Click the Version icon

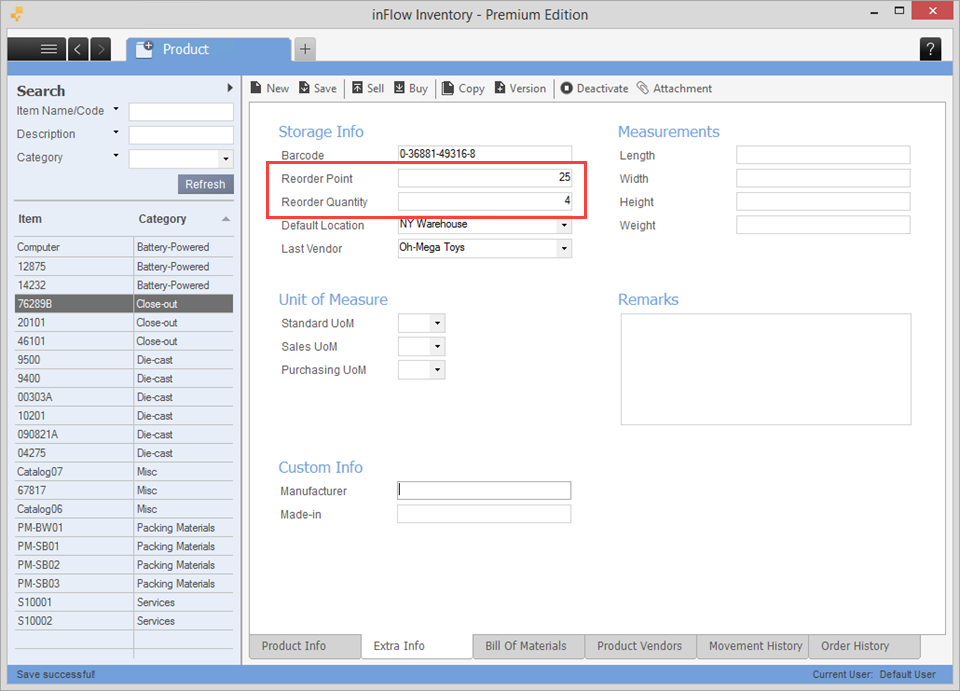500,88
